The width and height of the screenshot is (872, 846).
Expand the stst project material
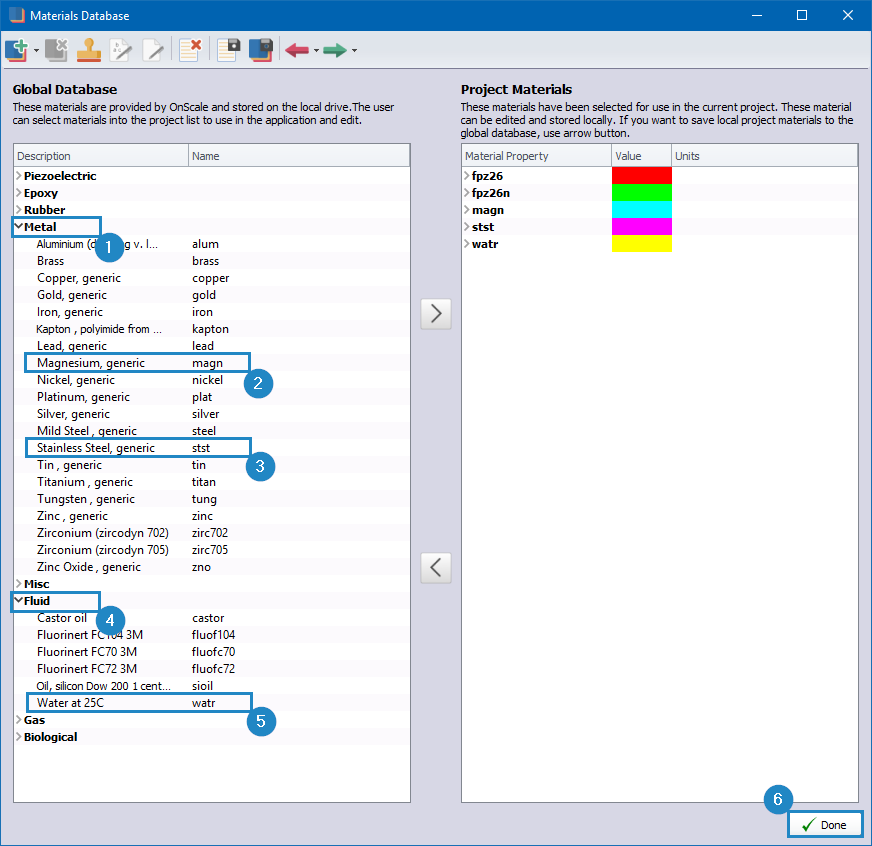467,227
